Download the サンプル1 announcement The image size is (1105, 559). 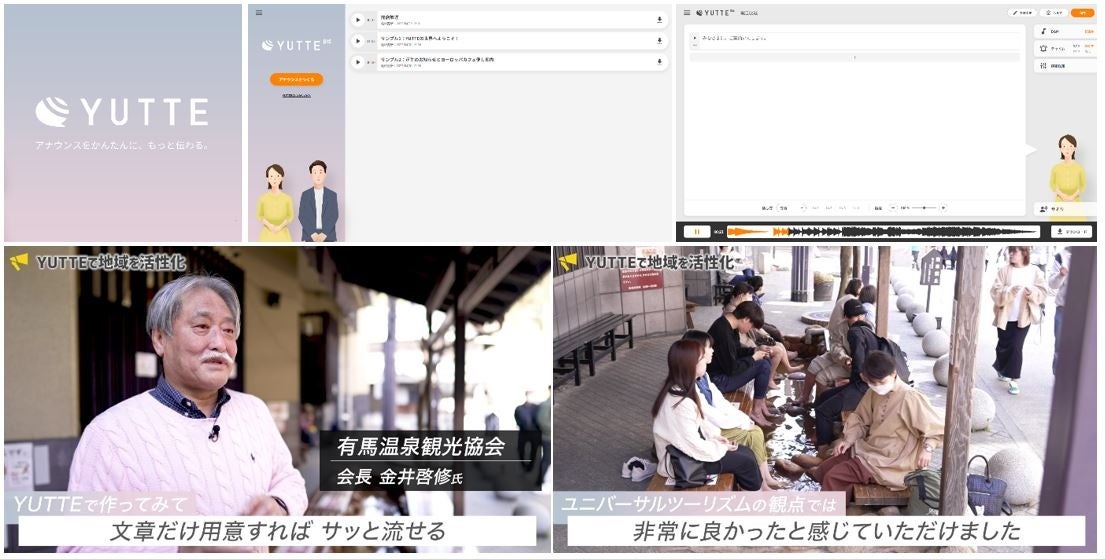(x=660, y=41)
